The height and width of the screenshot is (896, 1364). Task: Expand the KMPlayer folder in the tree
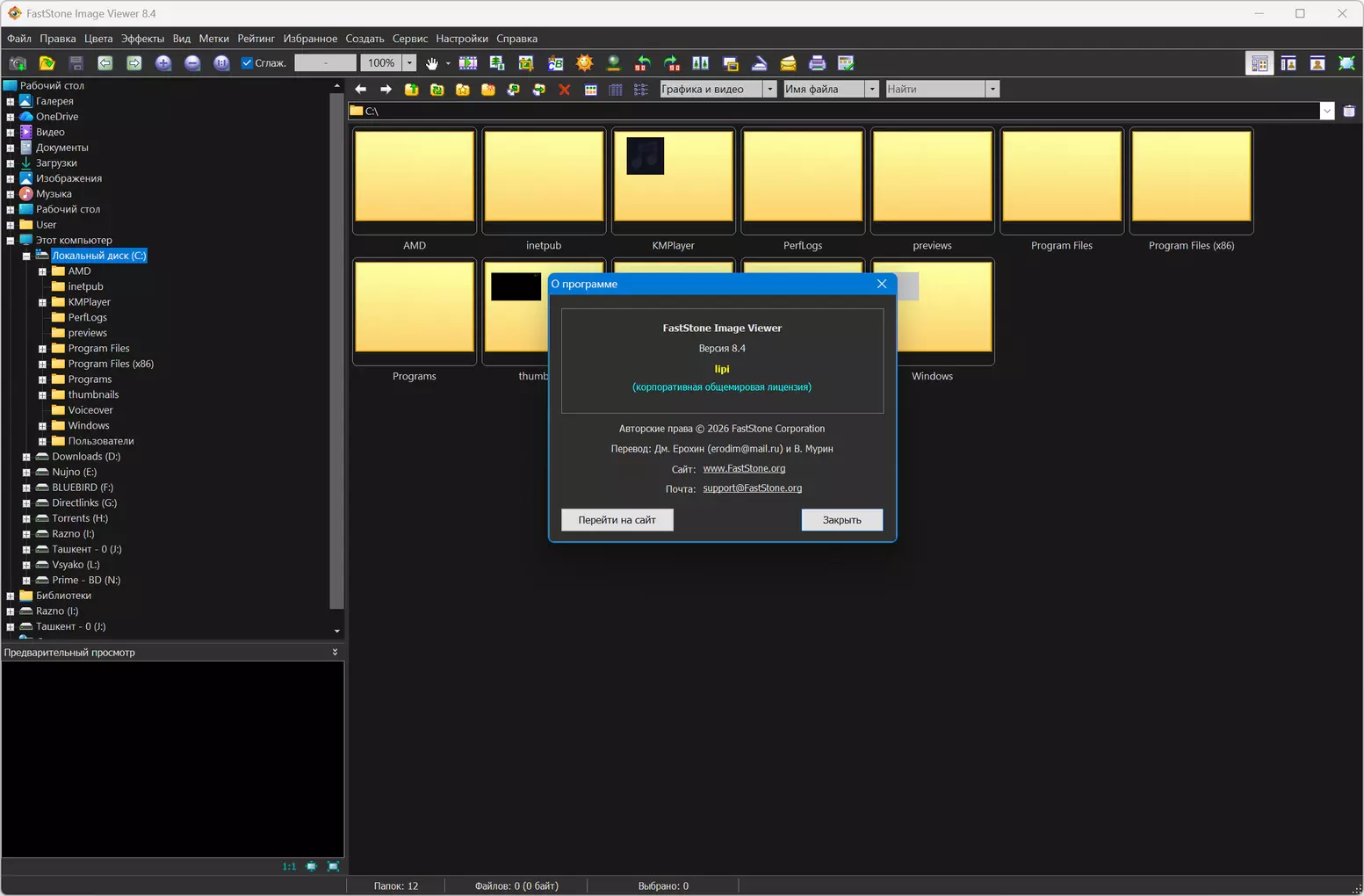point(42,302)
